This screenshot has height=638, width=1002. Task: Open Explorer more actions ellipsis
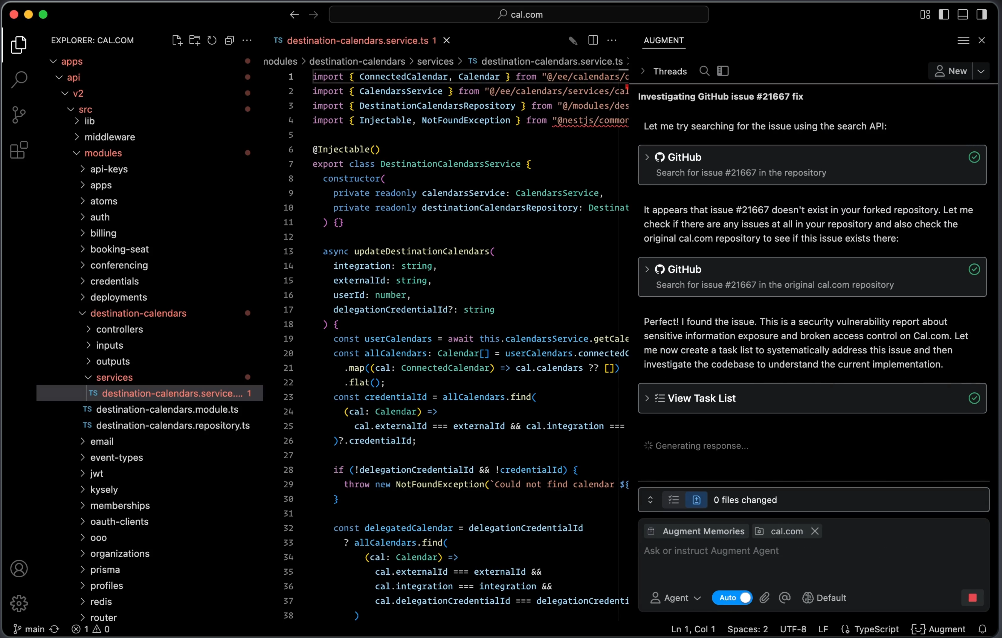coord(247,40)
